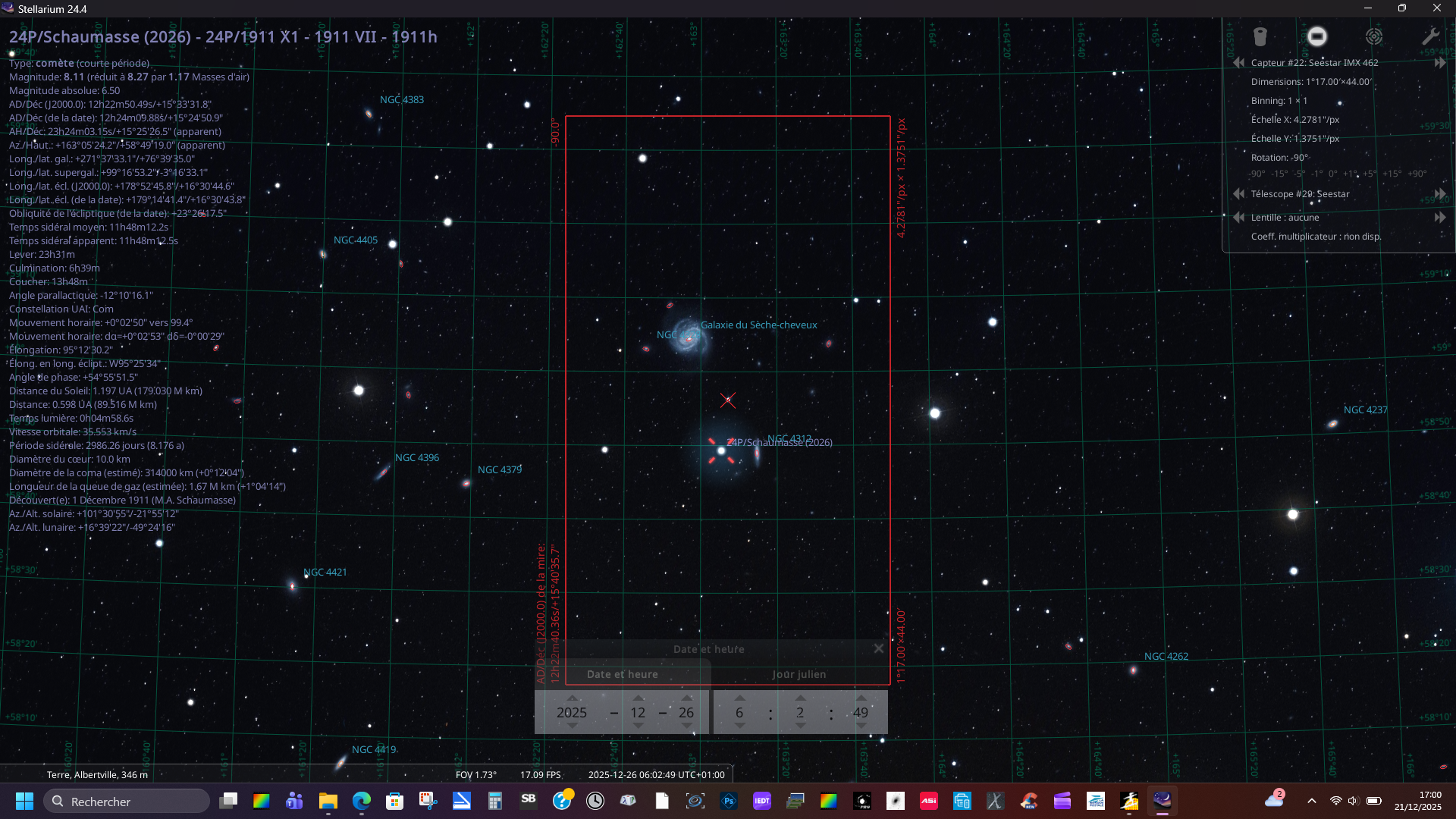Switch to Jour julien tab
The image size is (1456, 819).
coord(799,674)
